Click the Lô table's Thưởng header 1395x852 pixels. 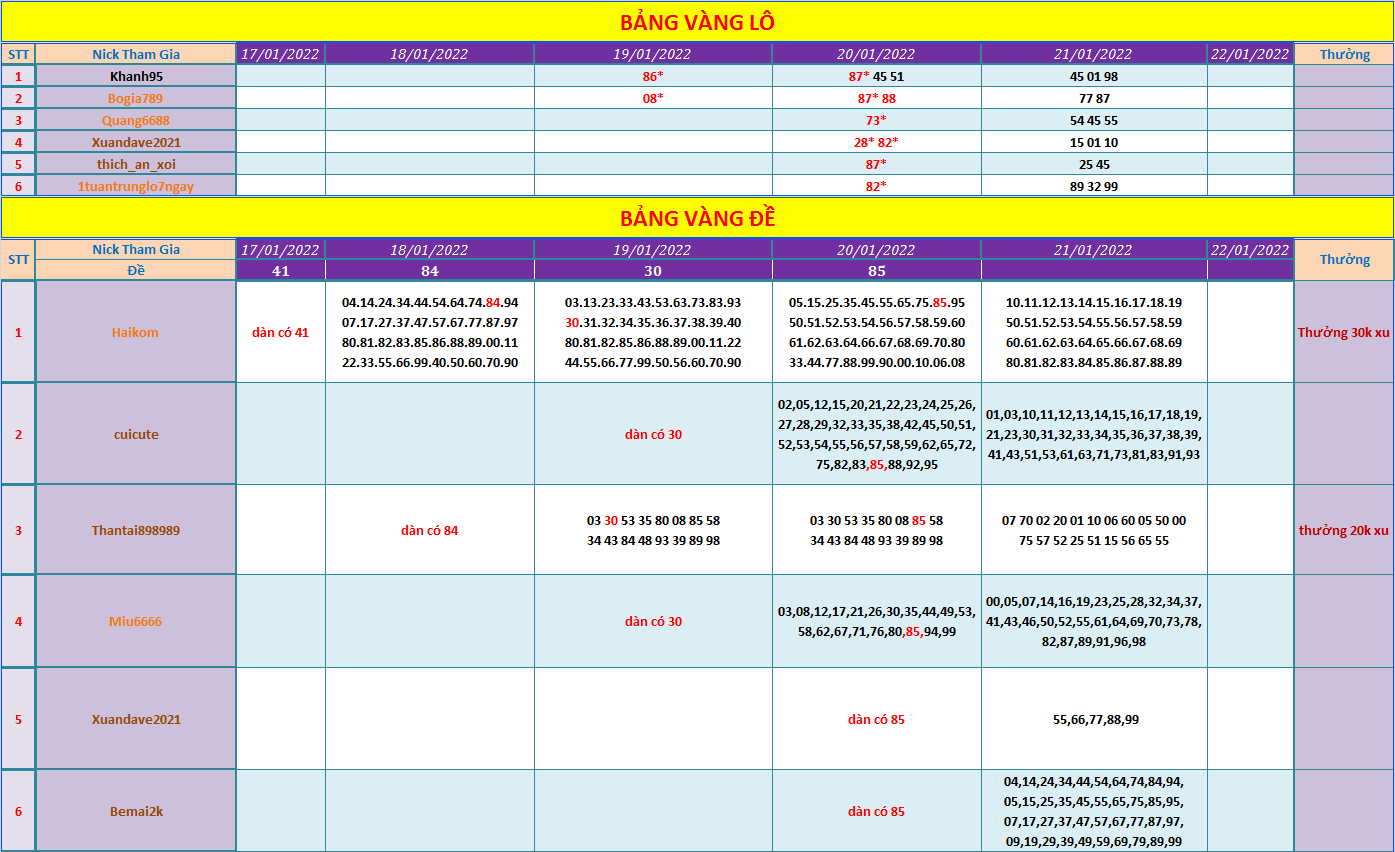point(1344,54)
